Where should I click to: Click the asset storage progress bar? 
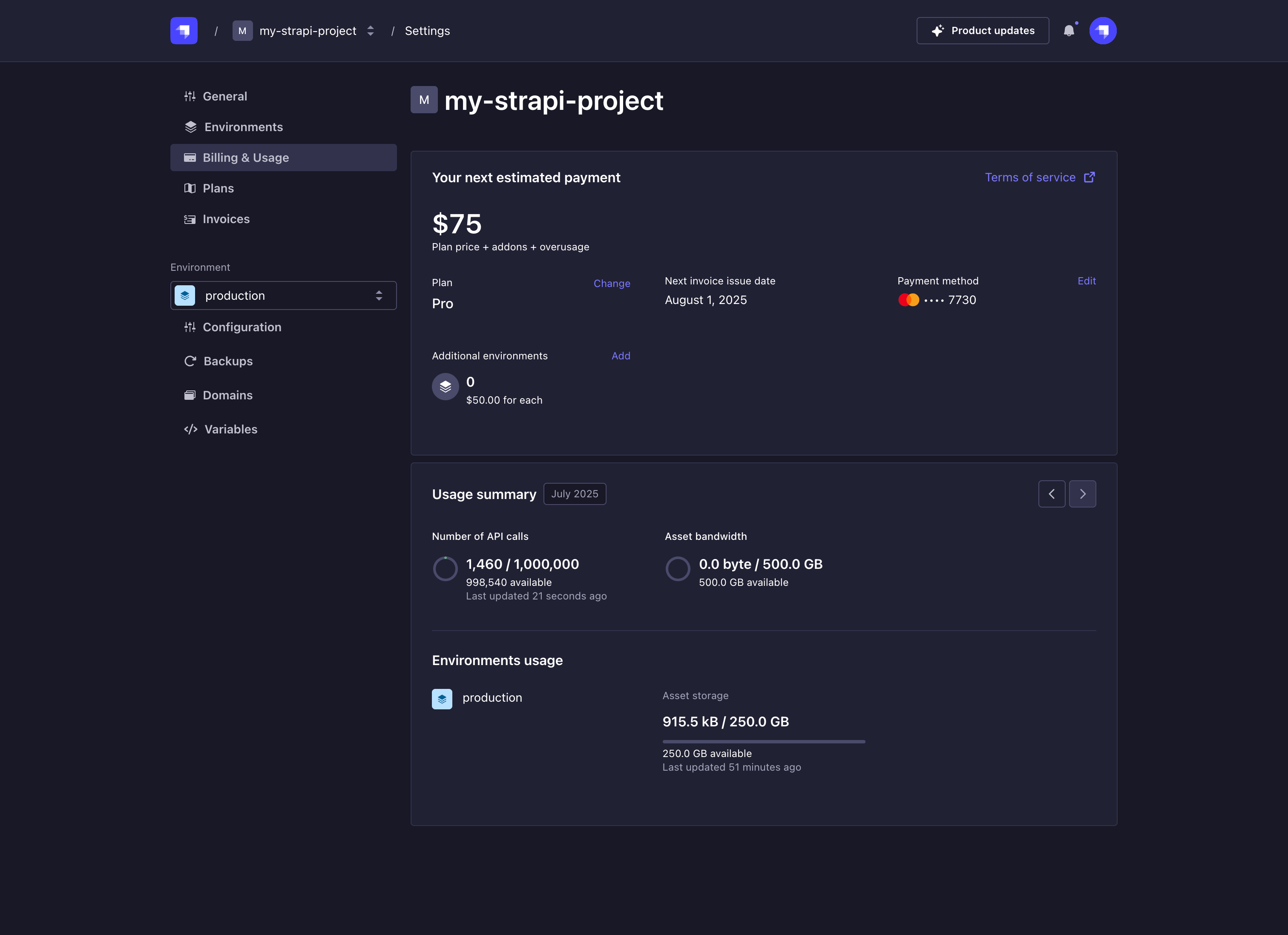pos(763,741)
